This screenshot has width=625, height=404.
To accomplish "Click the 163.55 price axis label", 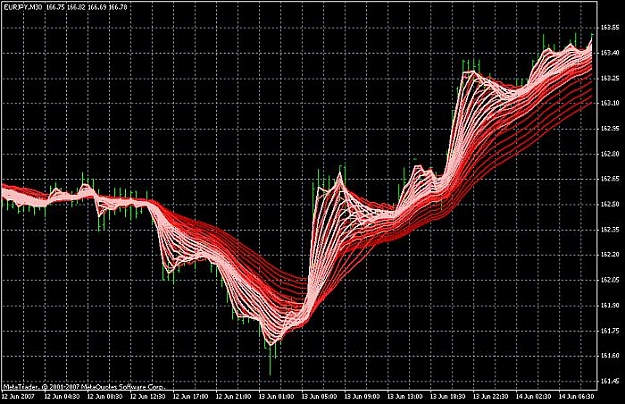I will coord(610,27).
